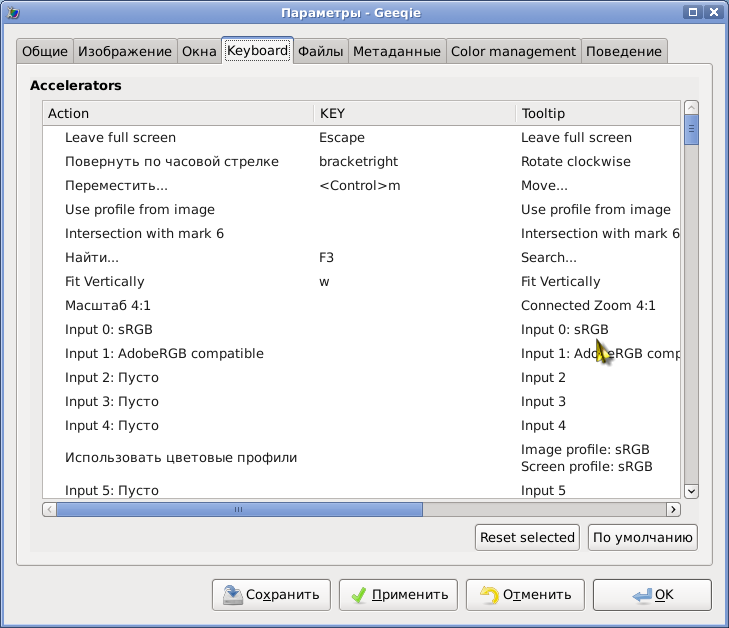Click Сохранить save button
The width and height of the screenshot is (729, 628).
click(x=271, y=595)
